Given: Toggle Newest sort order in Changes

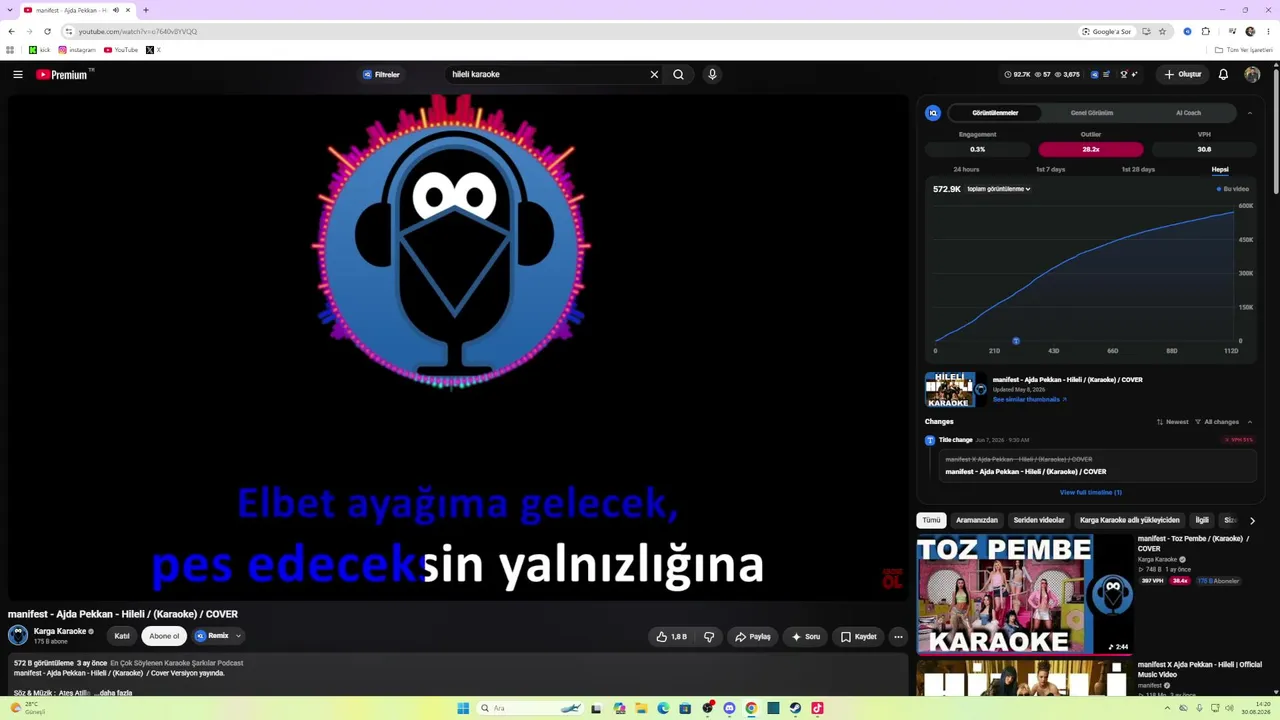Looking at the screenshot, I should 1173,422.
